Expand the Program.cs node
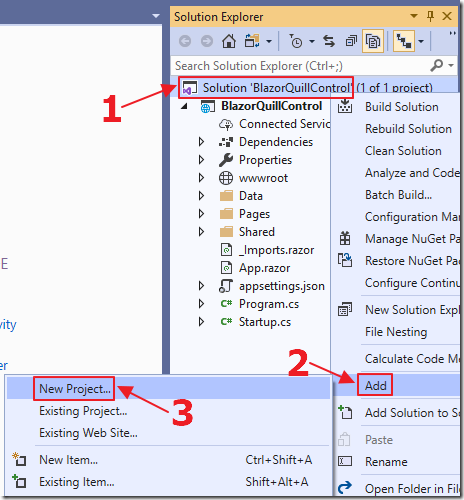This screenshot has width=464, height=500. click(201, 304)
